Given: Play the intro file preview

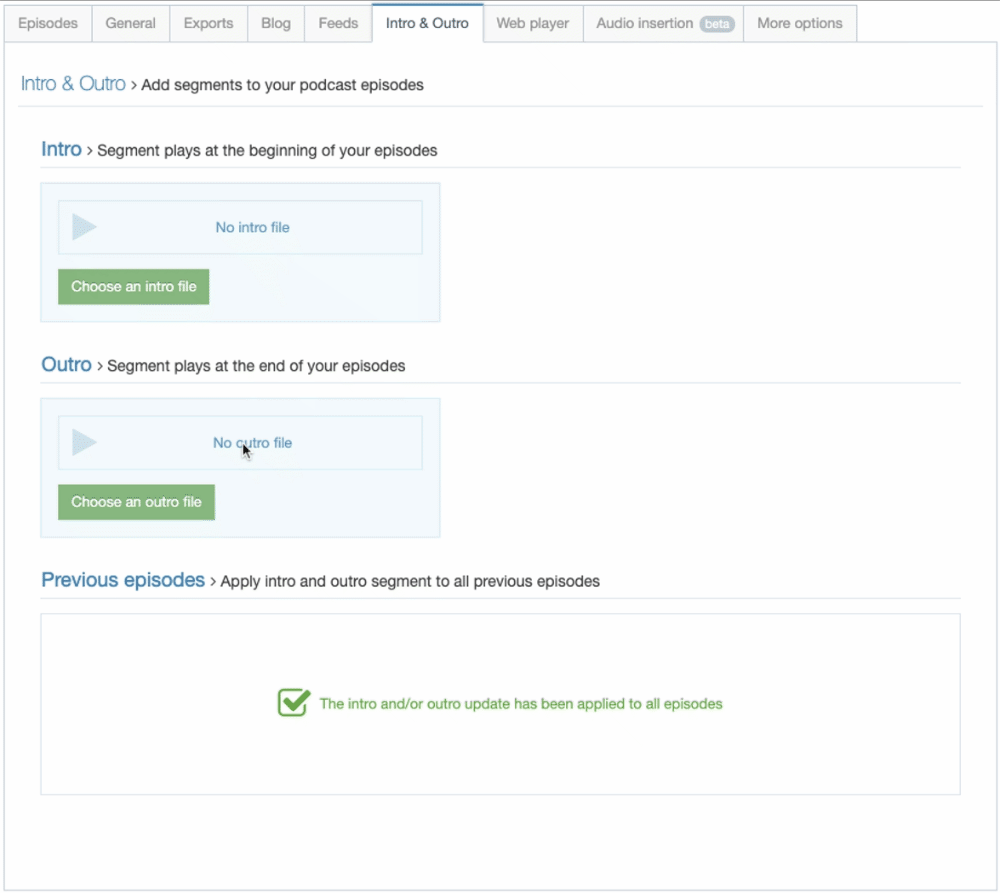Looking at the screenshot, I should coord(84,227).
